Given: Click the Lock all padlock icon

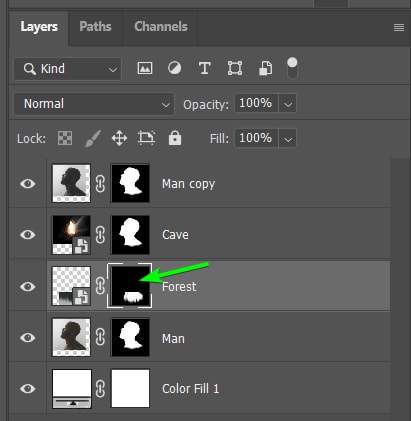Looking at the screenshot, I should pos(175,138).
